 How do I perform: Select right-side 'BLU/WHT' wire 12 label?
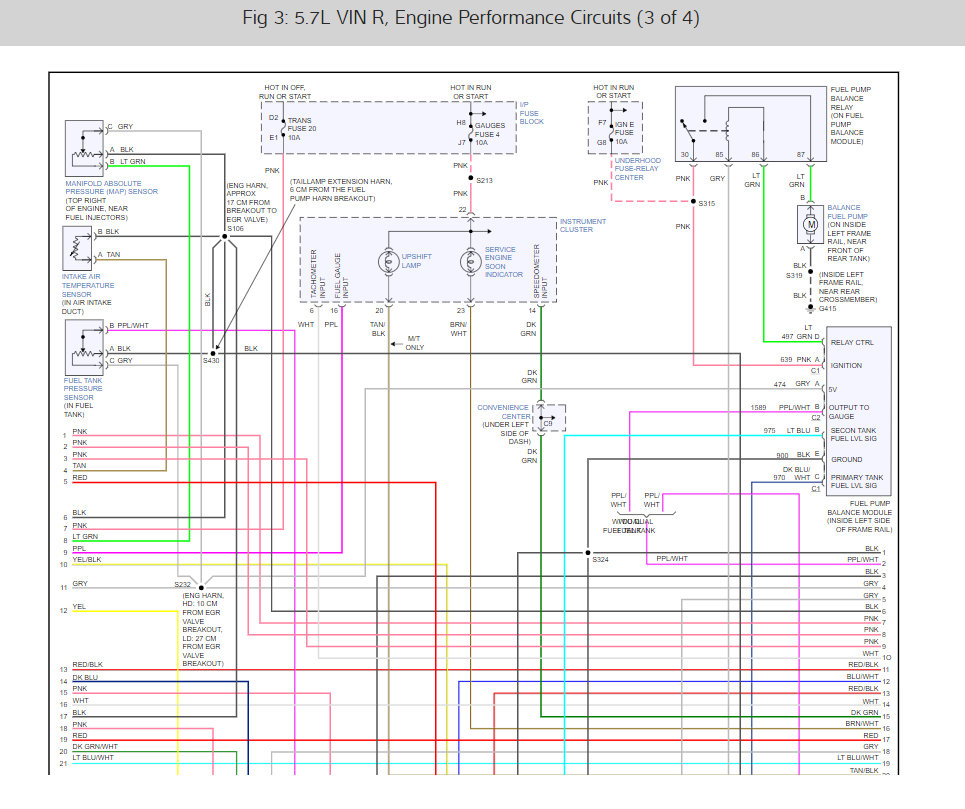862,676
